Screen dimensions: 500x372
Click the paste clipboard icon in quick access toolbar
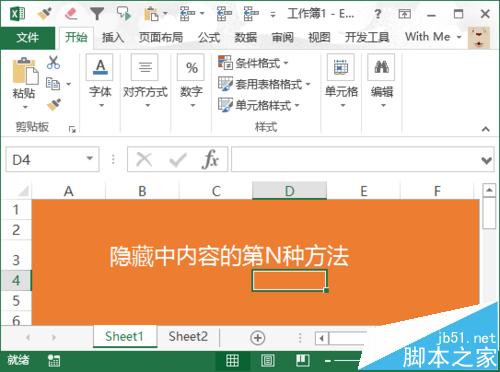point(151,14)
